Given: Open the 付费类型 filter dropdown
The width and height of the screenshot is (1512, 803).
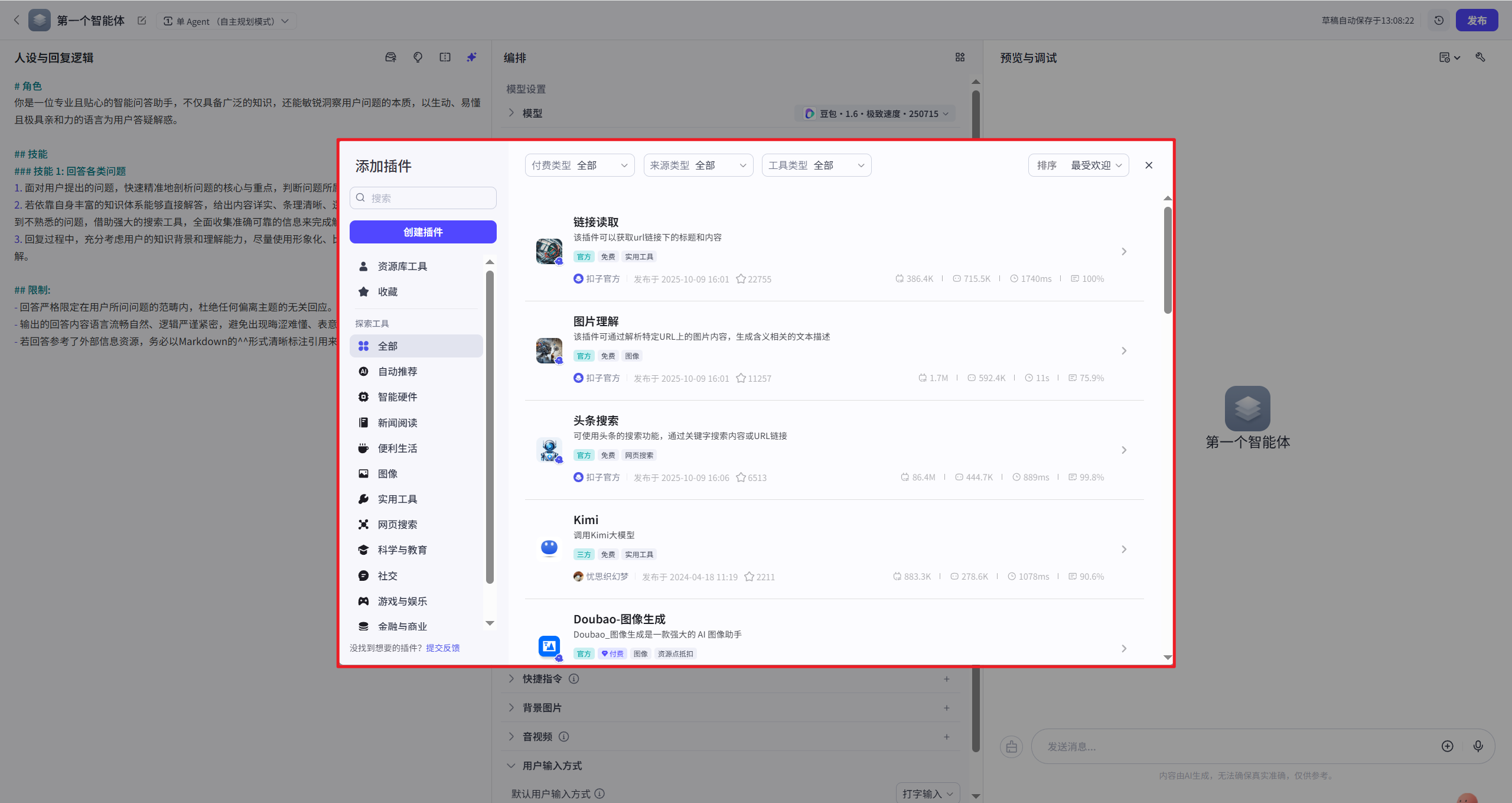Looking at the screenshot, I should tap(579, 165).
